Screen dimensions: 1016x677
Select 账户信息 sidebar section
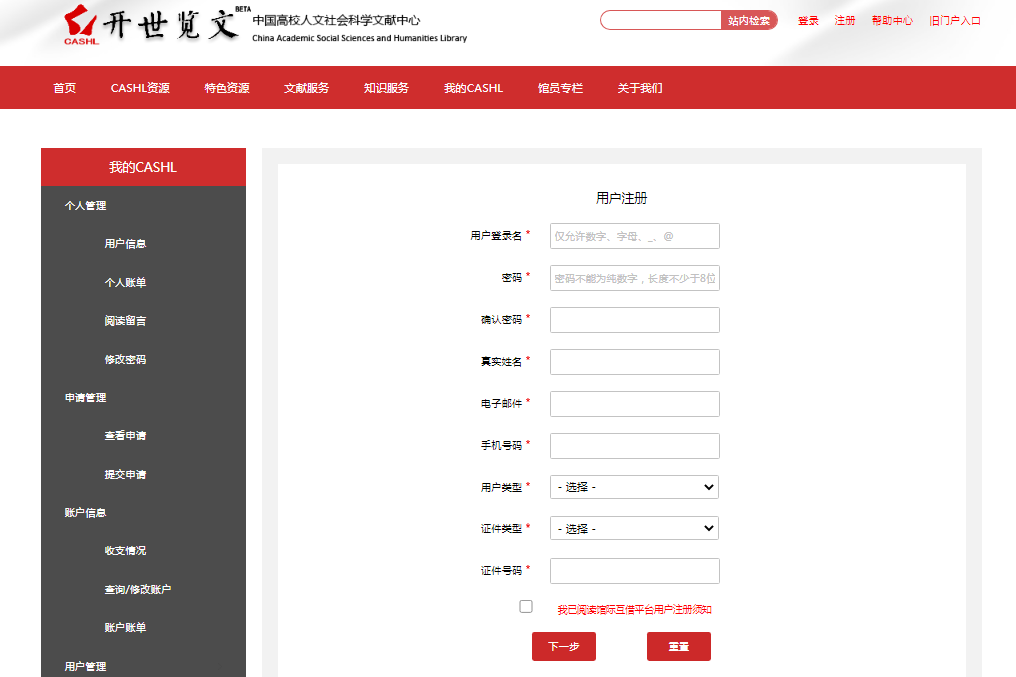(86, 512)
